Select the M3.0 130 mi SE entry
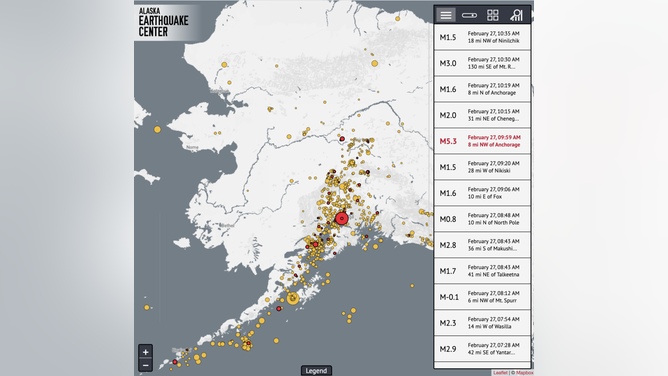 tap(482, 63)
